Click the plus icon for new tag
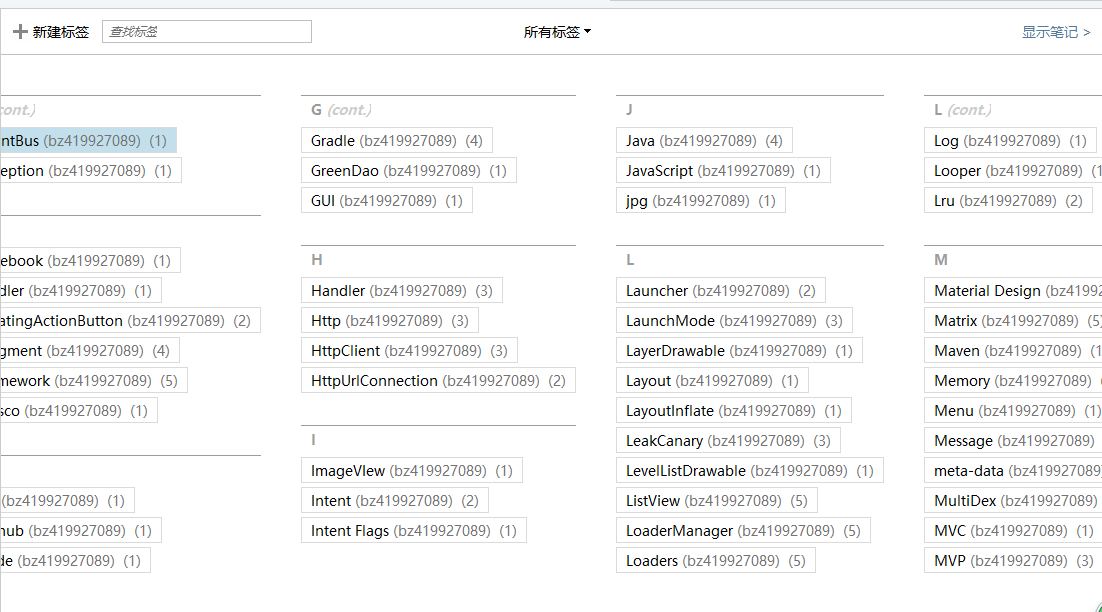Screen dimensions: 1102x612 coord(20,32)
